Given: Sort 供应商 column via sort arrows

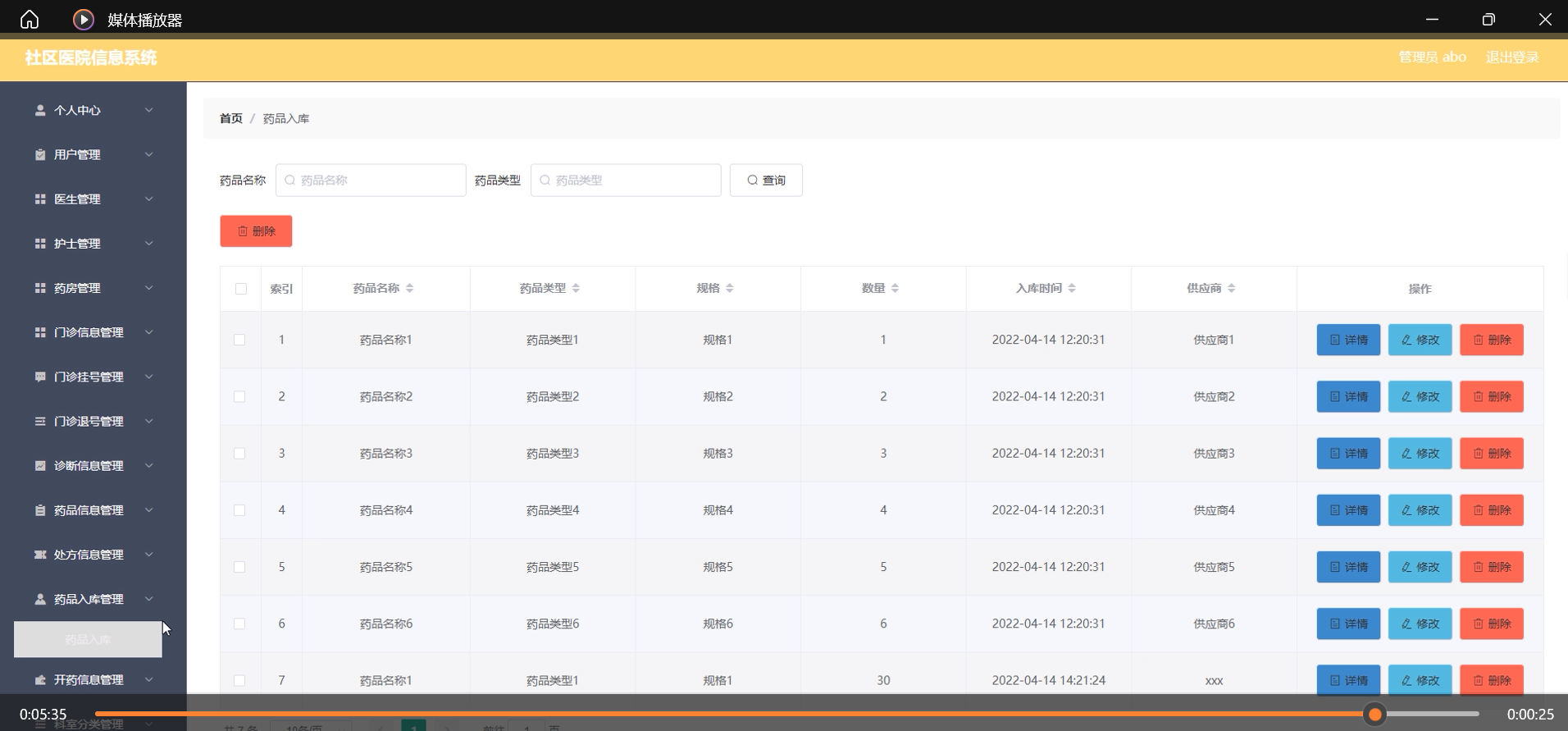Looking at the screenshot, I should pos(1231,288).
